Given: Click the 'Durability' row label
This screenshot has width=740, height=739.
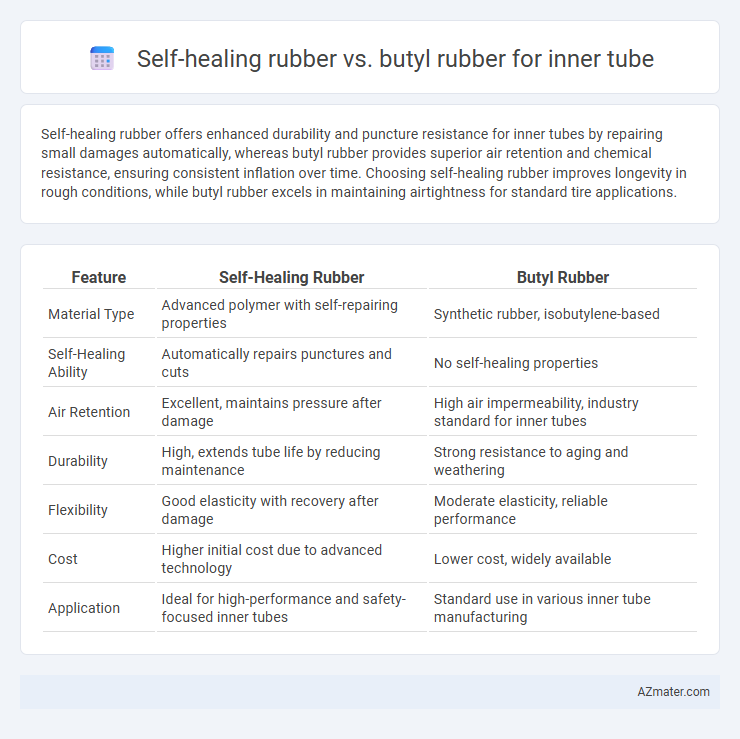Looking at the screenshot, I should tap(78, 461).
